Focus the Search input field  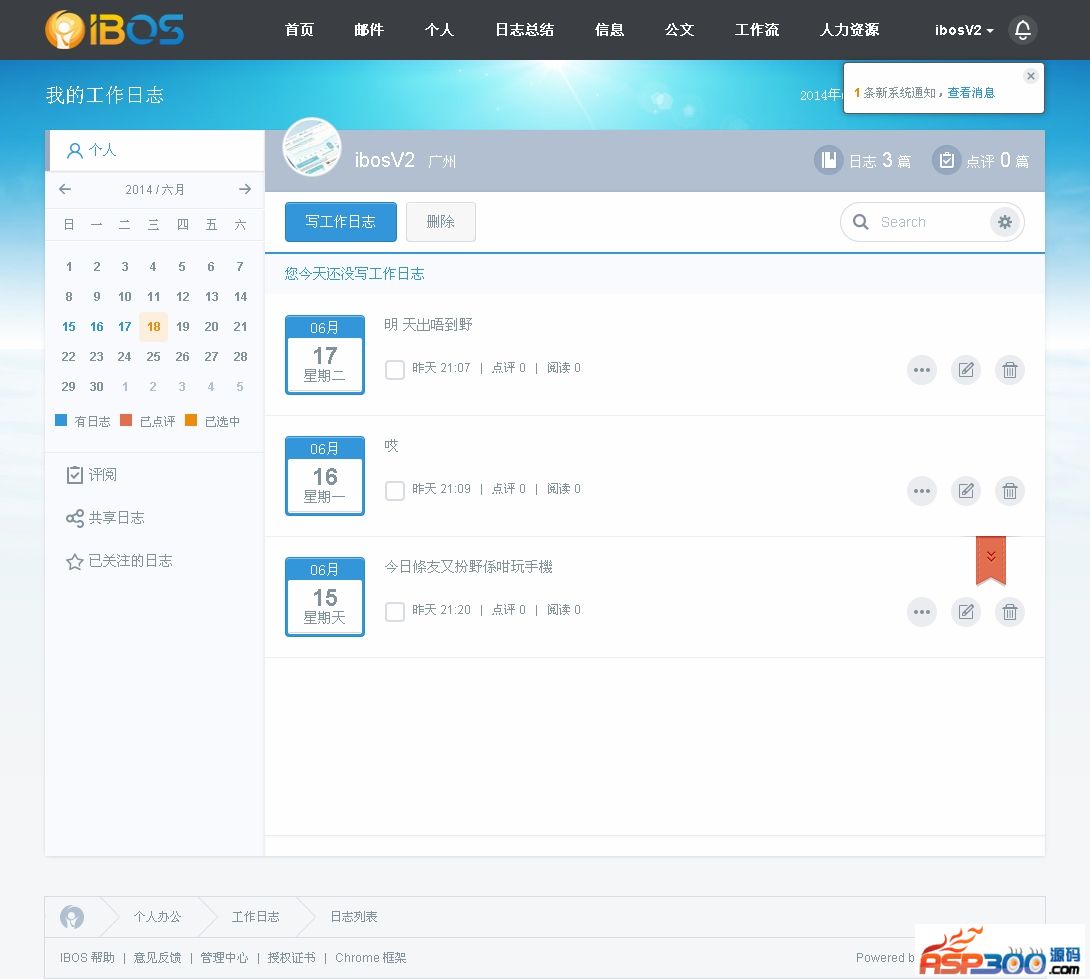point(932,222)
